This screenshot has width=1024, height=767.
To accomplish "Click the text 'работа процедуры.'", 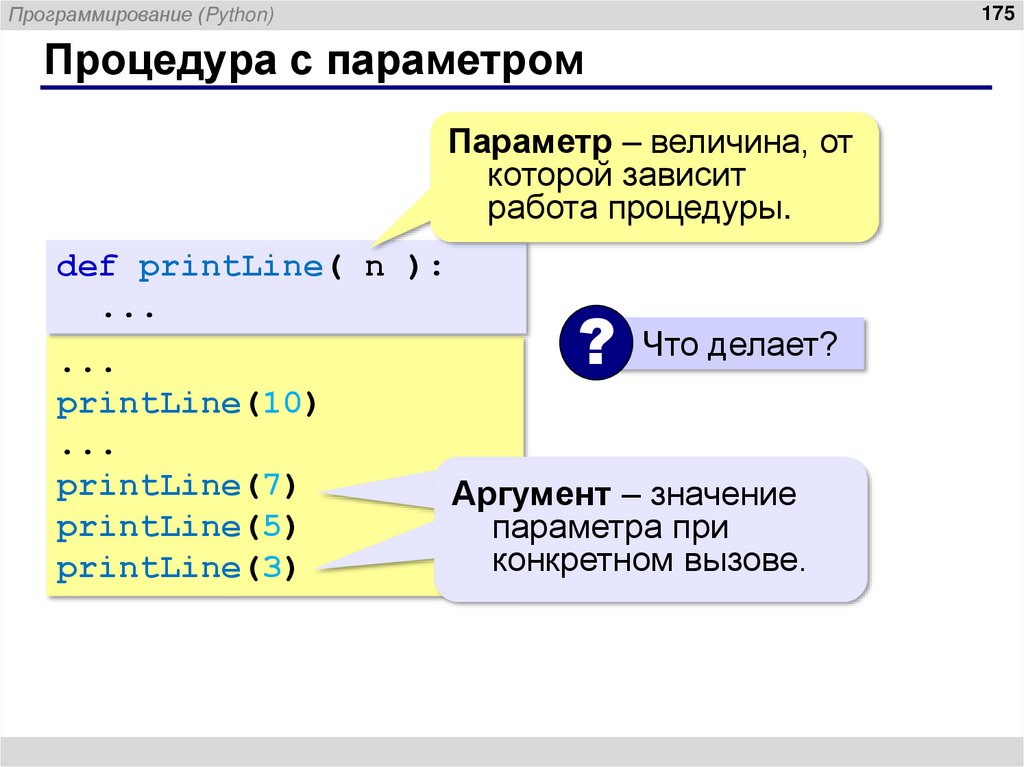I will point(639,208).
